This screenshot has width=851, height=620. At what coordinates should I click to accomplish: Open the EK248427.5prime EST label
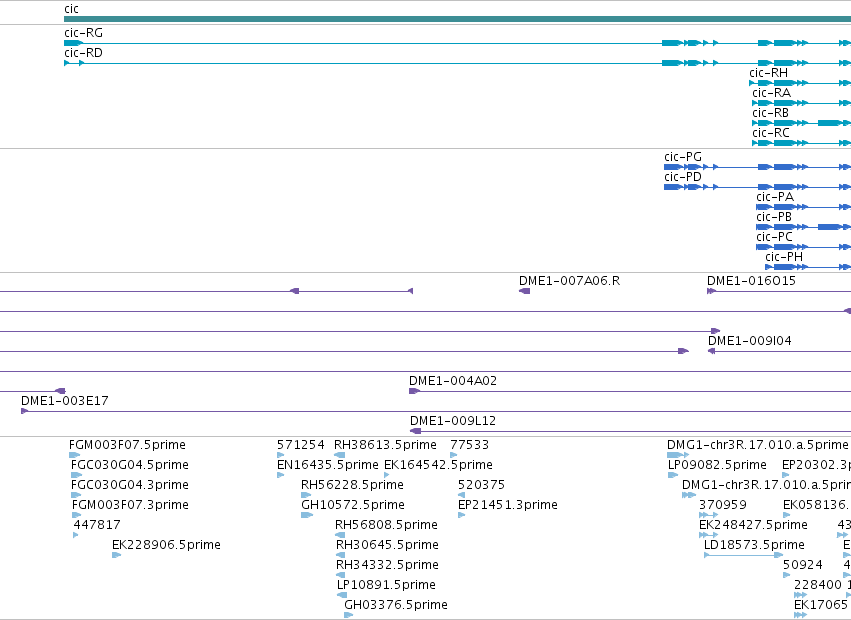[x=753, y=526]
